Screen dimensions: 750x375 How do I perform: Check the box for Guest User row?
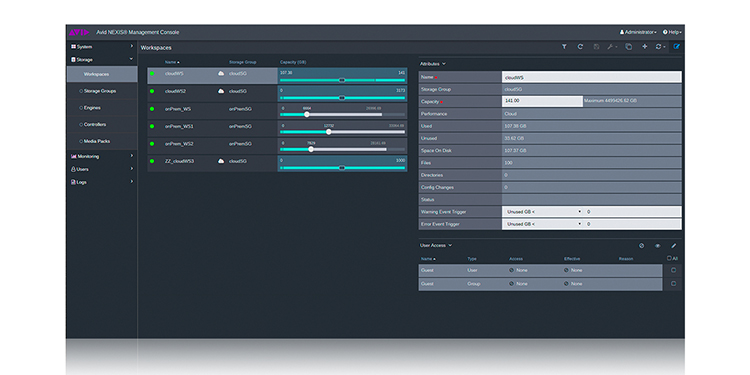point(673,270)
